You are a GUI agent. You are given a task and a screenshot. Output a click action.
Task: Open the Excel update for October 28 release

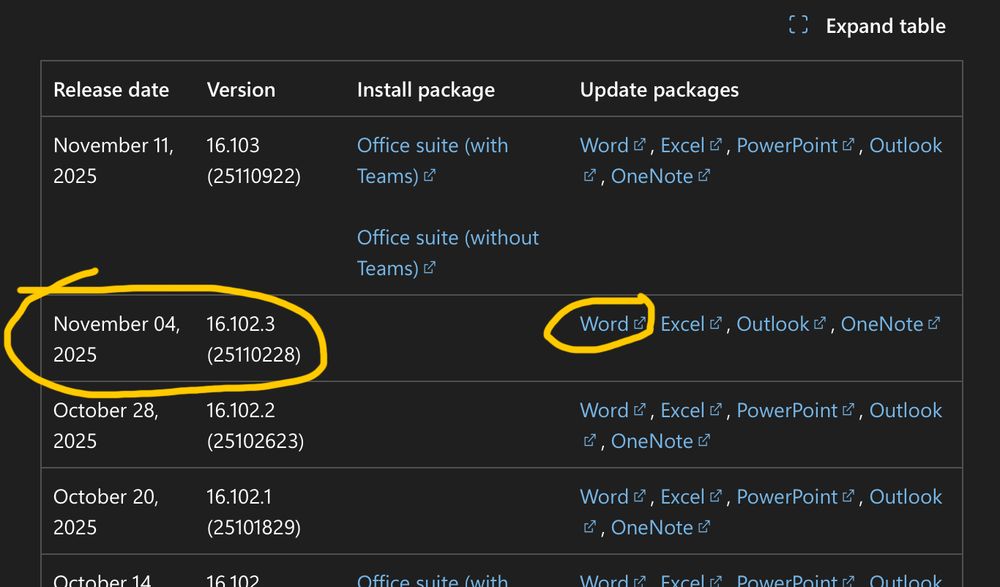(685, 409)
